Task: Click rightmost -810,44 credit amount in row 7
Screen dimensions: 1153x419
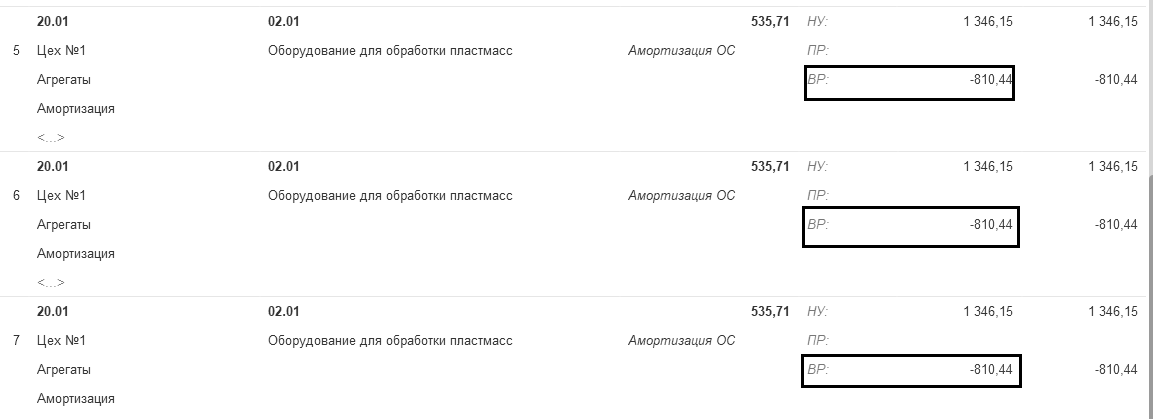Action: 1116,370
